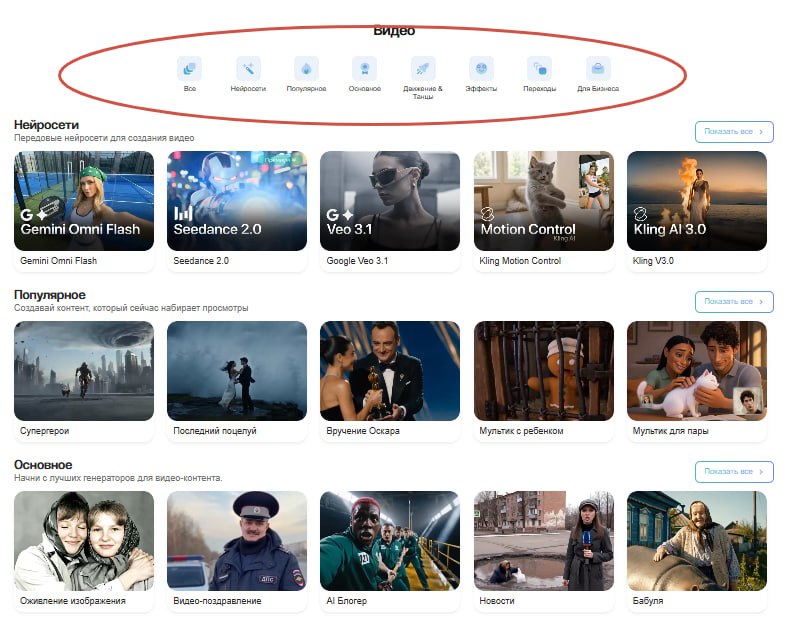
Task: Show all items in Нейросети section
Action: [734, 132]
